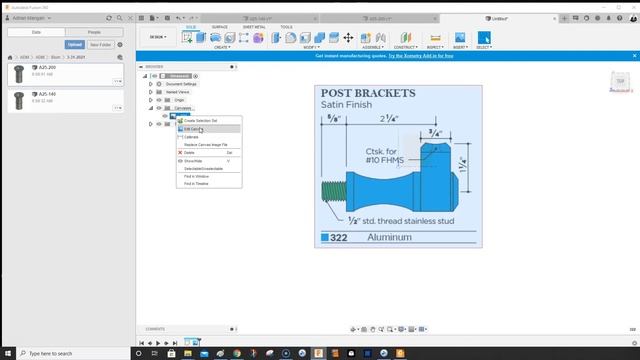Open the A25-200 file thumbnail
This screenshot has height=360, width=640.
click(19, 74)
